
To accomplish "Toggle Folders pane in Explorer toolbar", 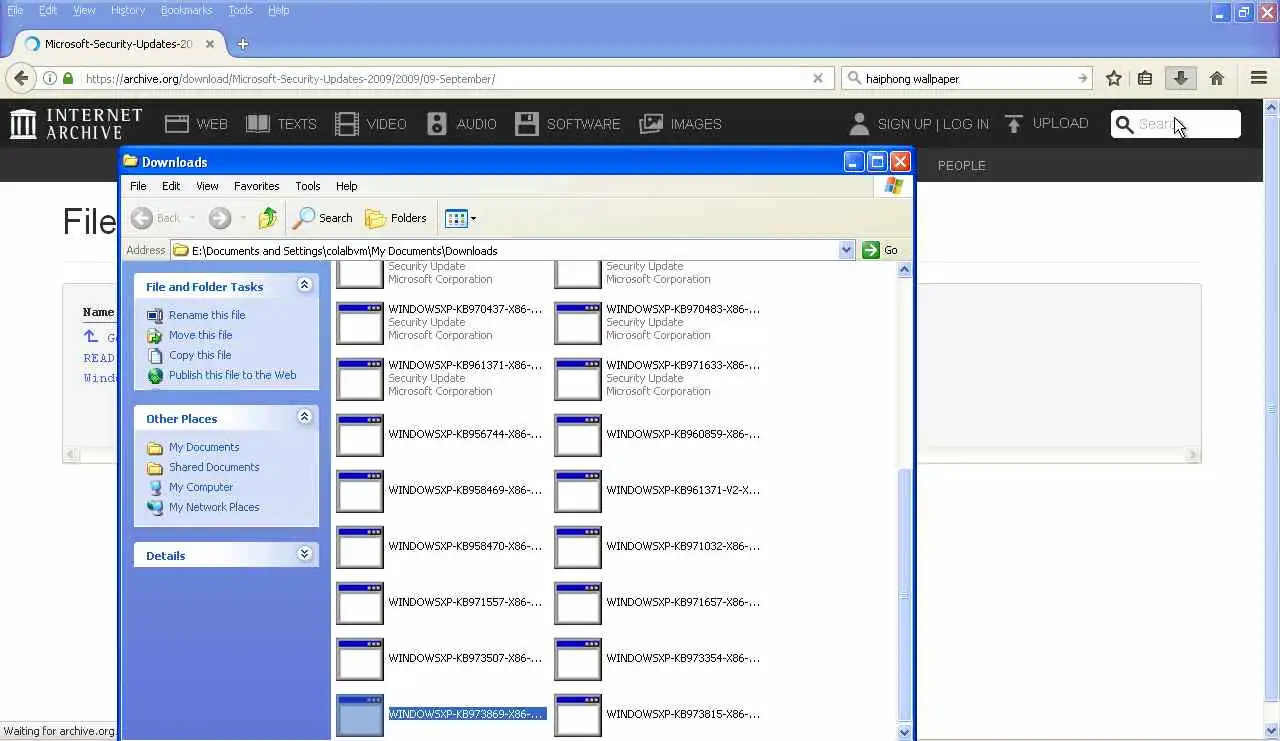I will pos(396,218).
